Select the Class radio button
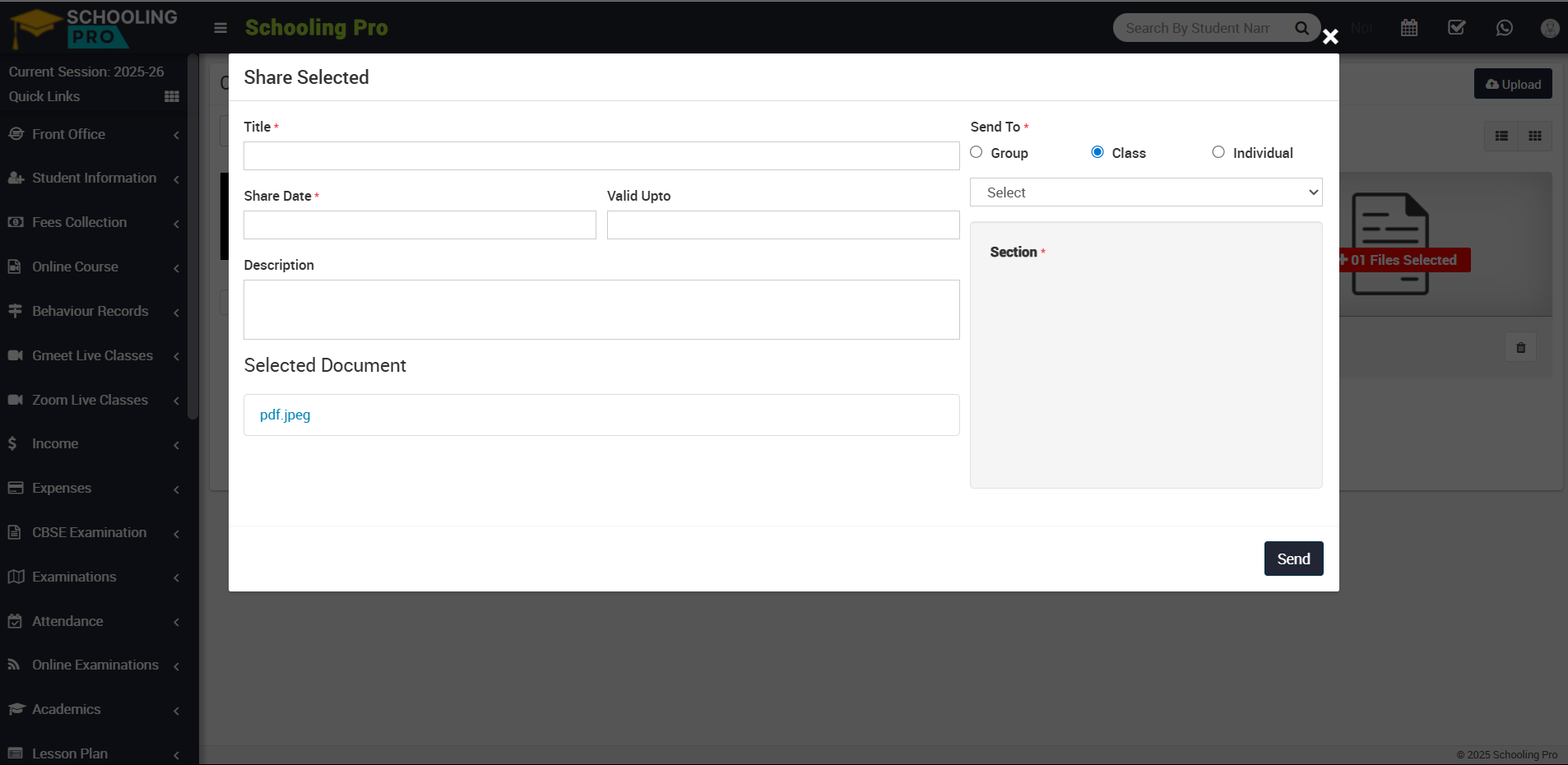 pyautogui.click(x=1097, y=152)
